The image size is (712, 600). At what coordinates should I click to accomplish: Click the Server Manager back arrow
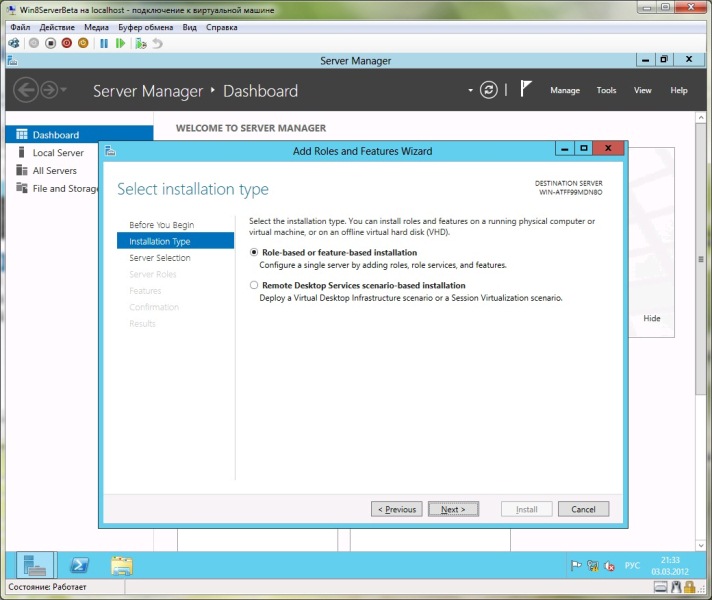coord(26,90)
